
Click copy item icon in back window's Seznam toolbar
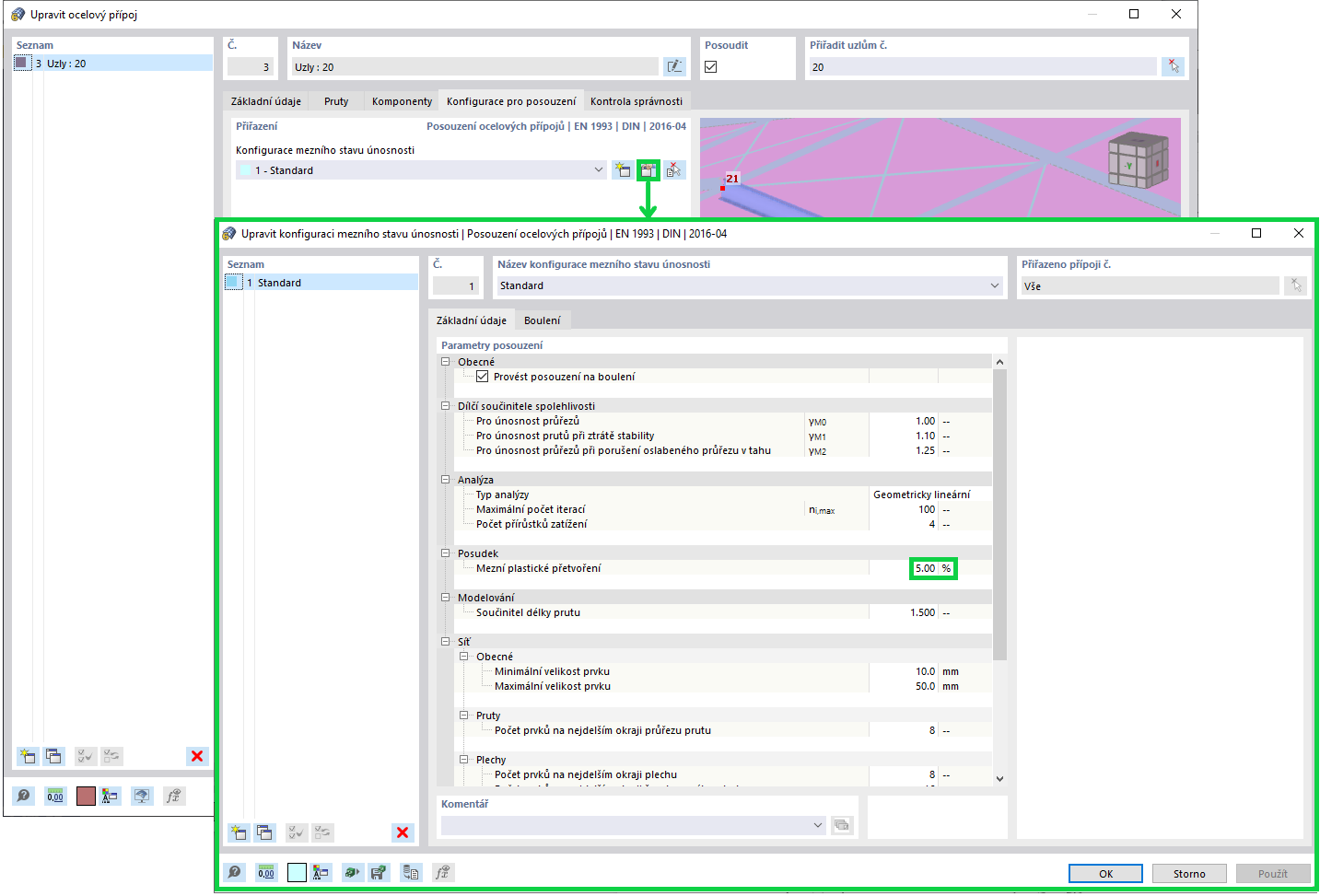click(x=53, y=756)
